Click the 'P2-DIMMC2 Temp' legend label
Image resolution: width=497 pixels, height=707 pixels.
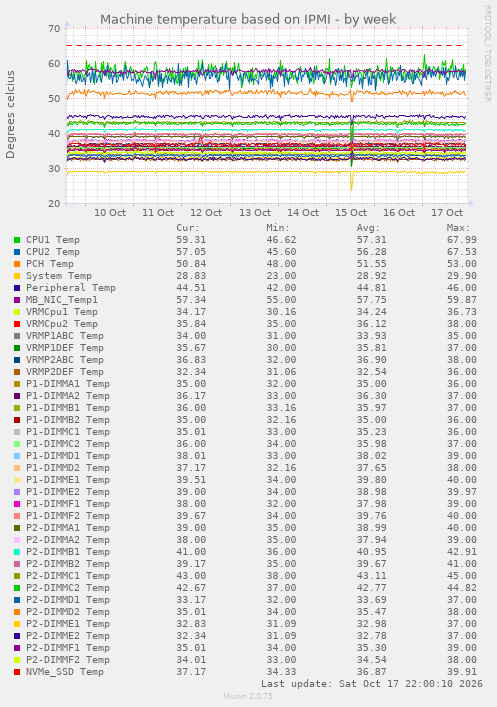click(68, 588)
